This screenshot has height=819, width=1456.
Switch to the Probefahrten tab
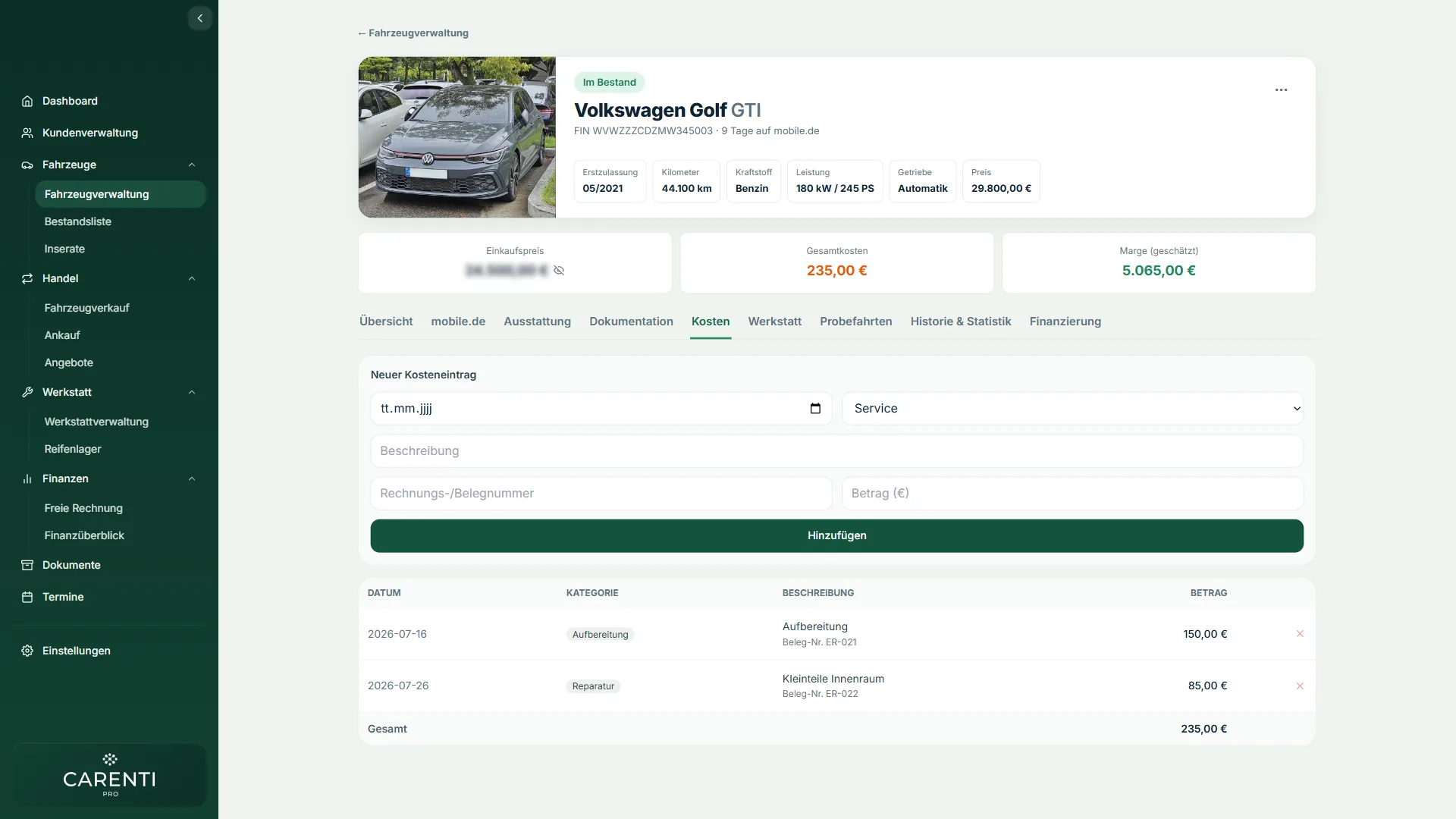coord(855,322)
